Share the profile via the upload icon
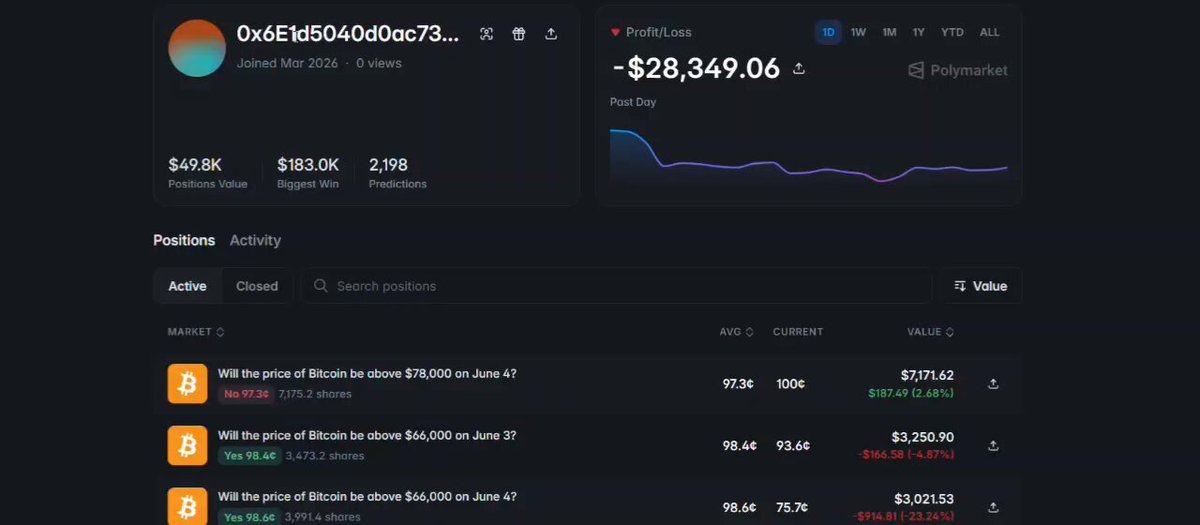1200x525 pixels. tap(551, 34)
